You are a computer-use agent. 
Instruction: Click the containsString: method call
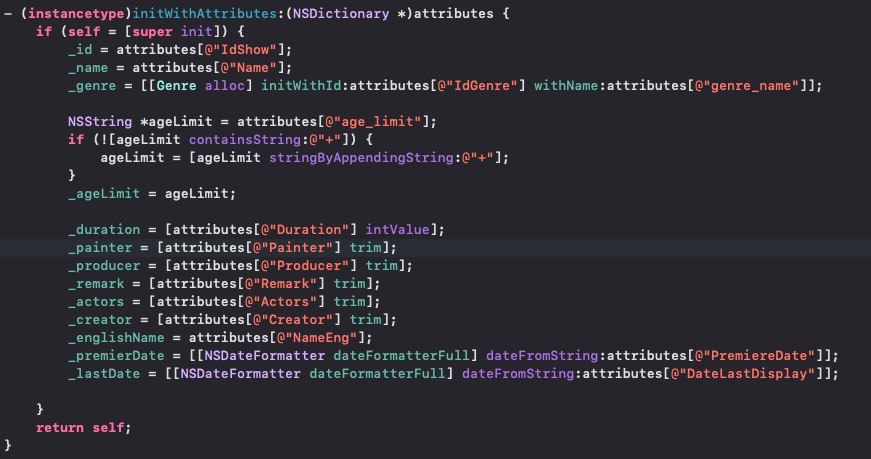coord(248,139)
